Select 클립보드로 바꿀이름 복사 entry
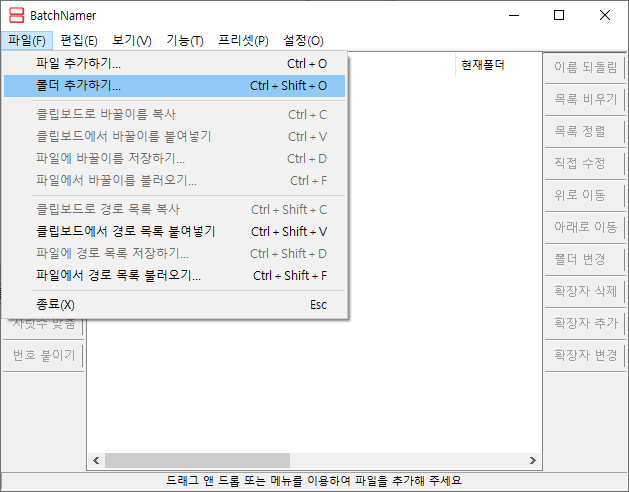This screenshot has width=629, height=492. pos(174,115)
